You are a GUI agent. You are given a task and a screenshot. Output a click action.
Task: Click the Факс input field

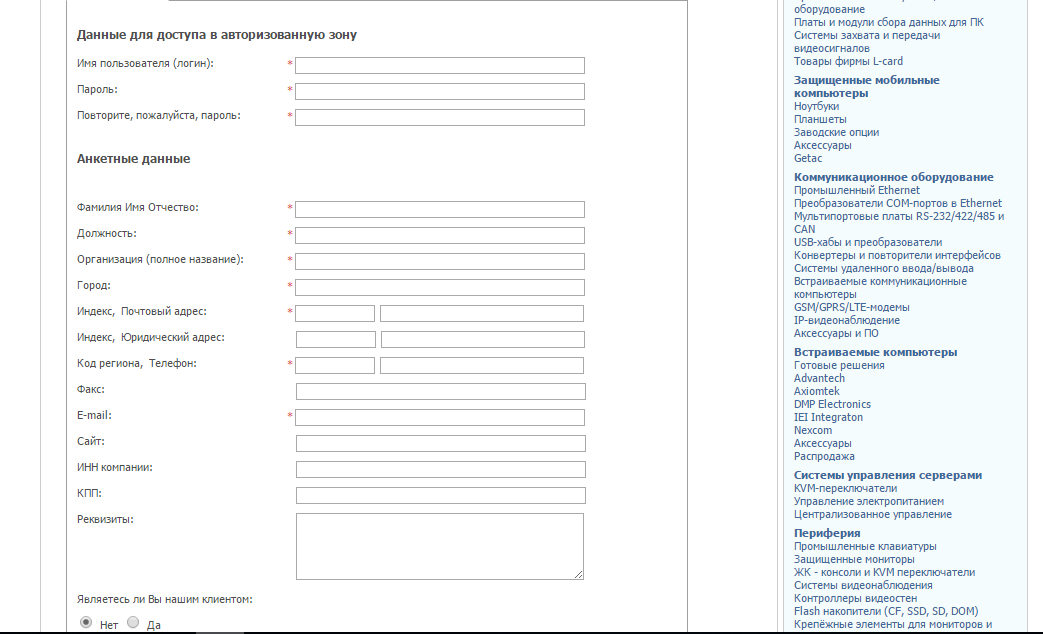click(440, 391)
